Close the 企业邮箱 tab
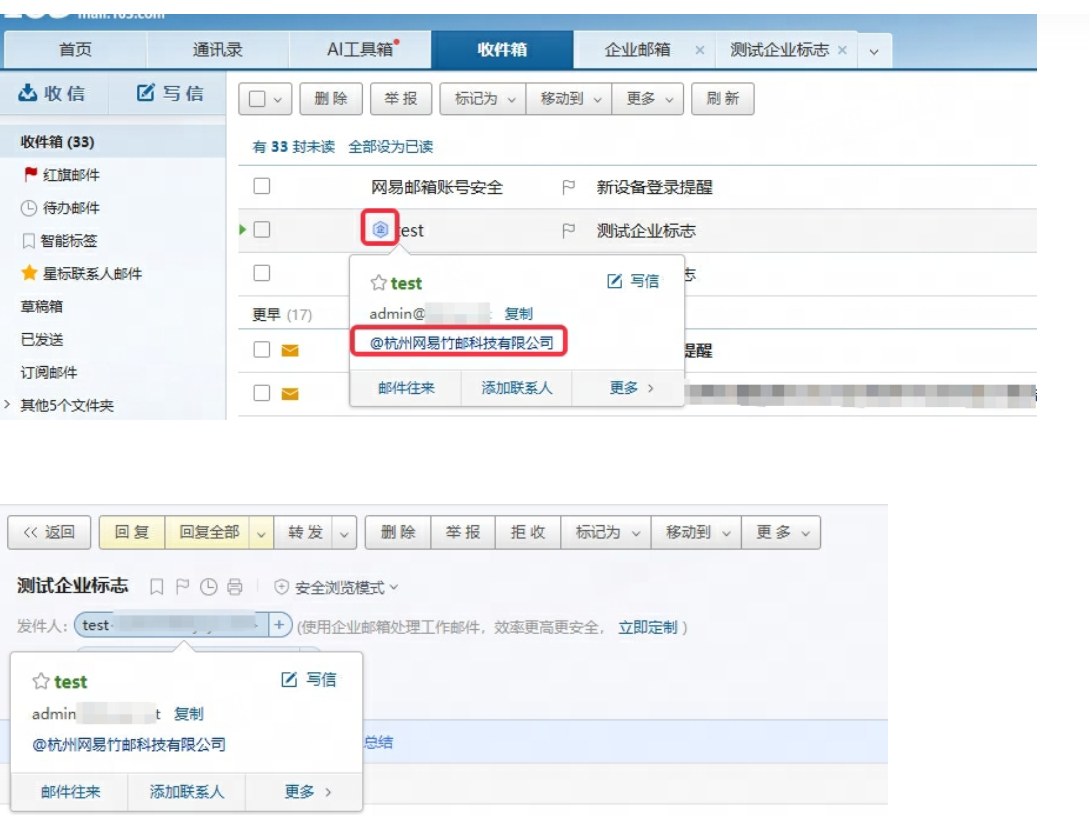 [699, 50]
